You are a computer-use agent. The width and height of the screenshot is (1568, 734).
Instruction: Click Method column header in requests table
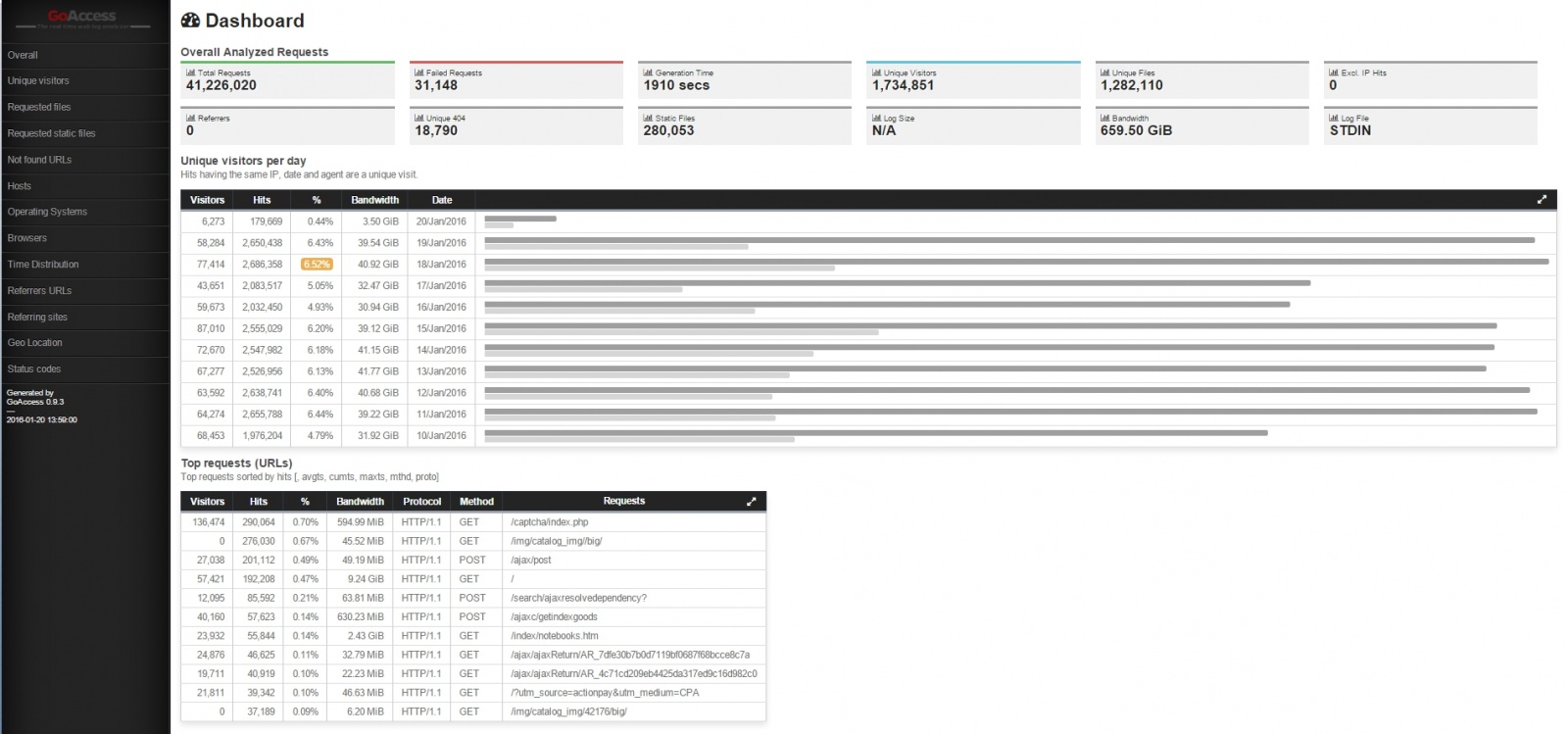(x=476, y=501)
